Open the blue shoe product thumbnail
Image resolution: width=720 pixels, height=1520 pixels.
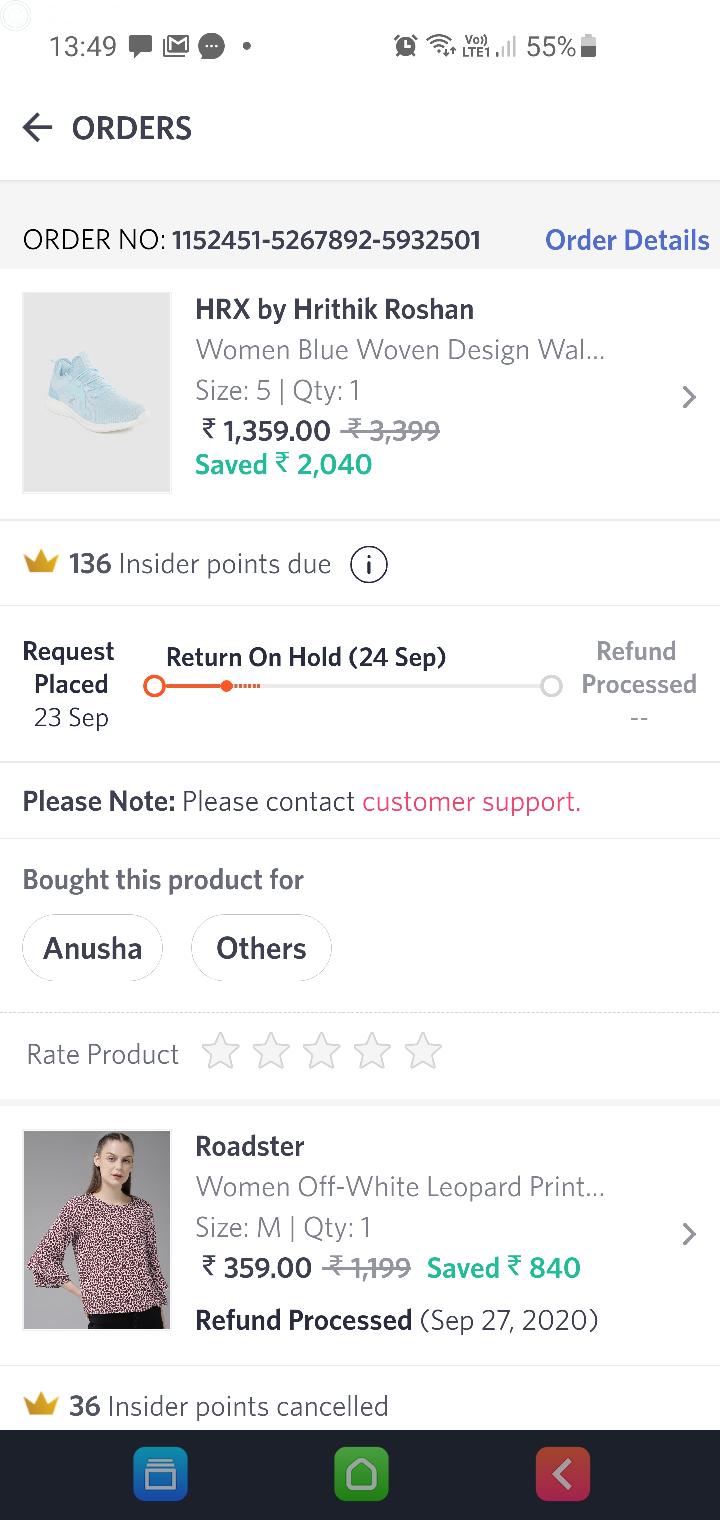[97, 392]
